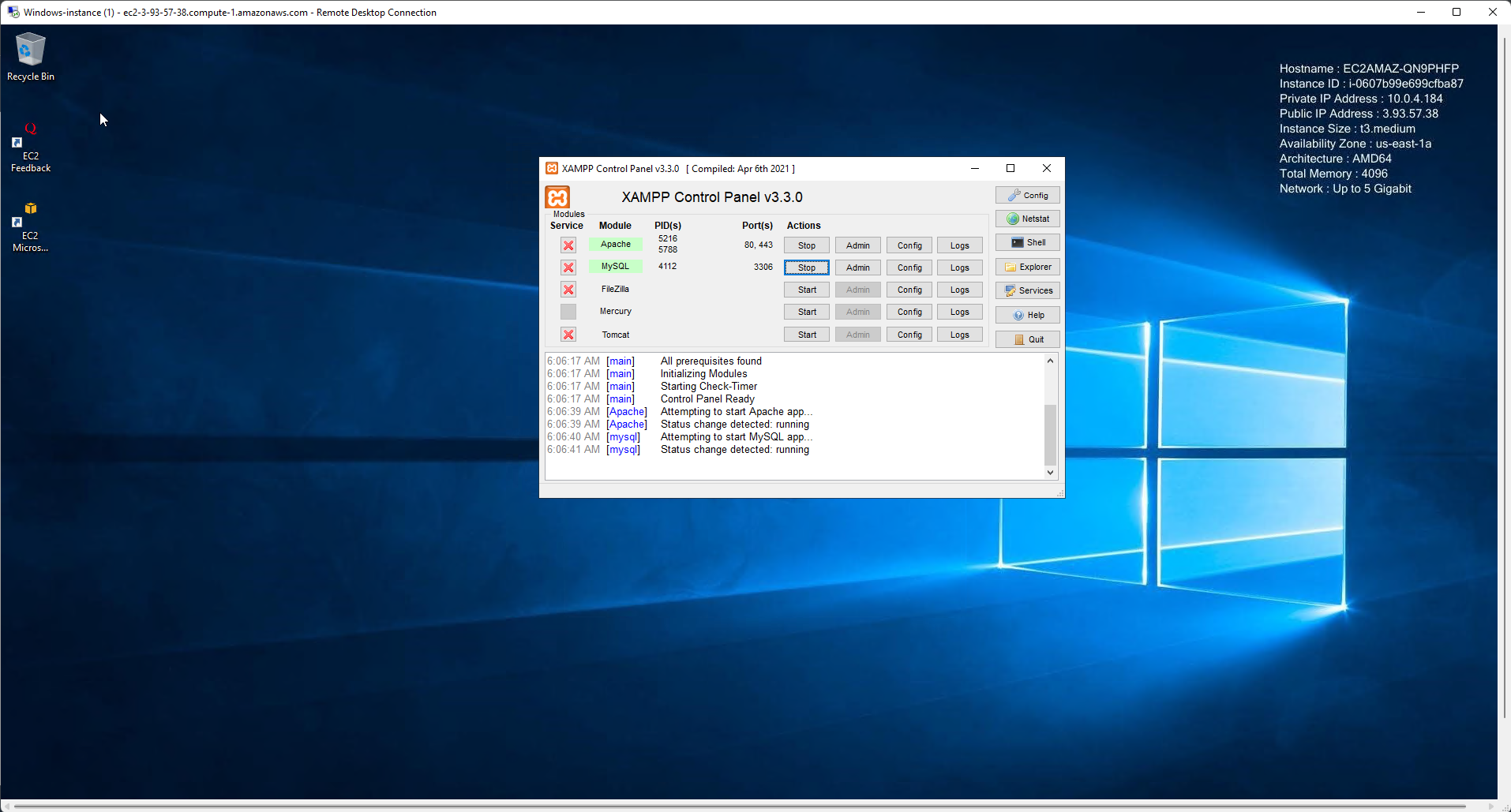
Task: Open the Windows Services list
Action: coord(1027,290)
